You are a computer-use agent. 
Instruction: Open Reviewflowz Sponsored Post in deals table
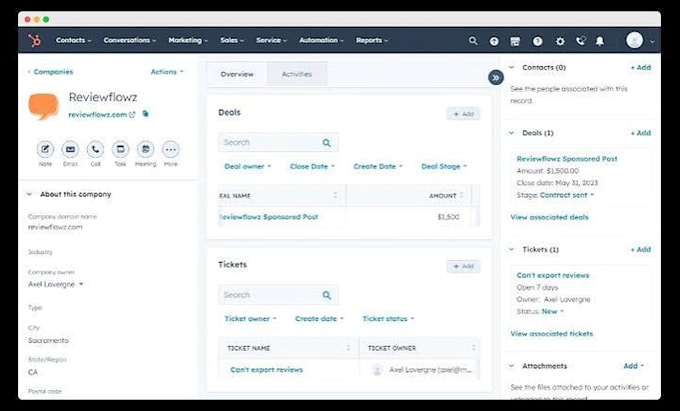(269, 217)
